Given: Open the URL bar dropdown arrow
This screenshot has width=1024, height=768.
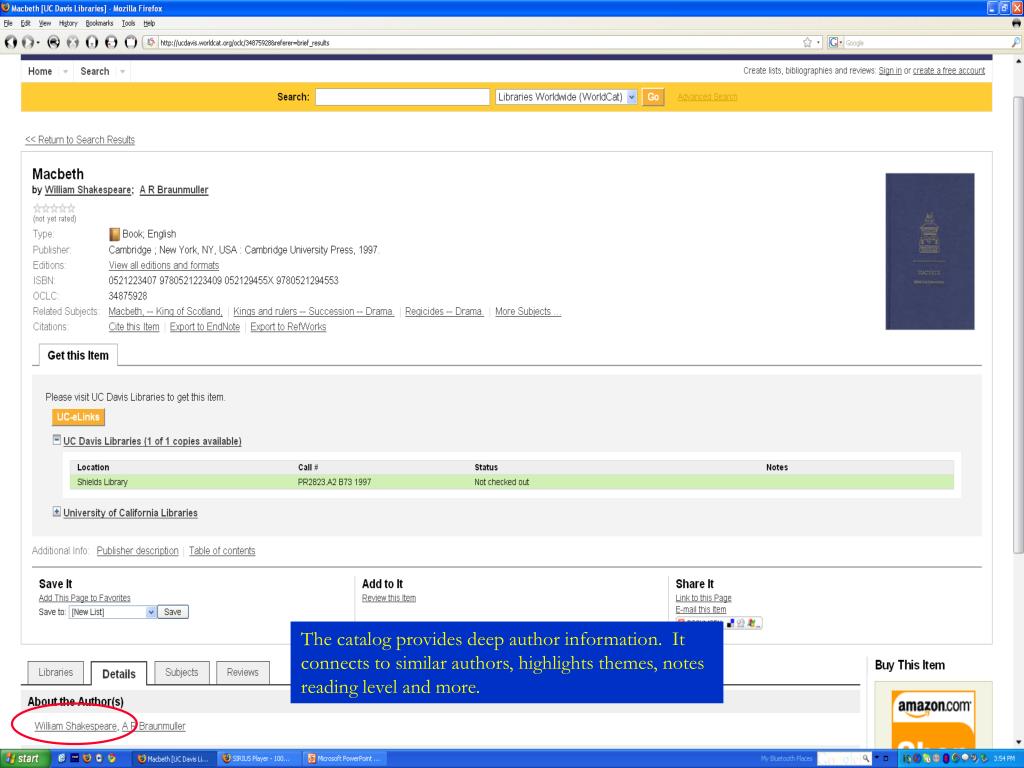Looking at the screenshot, I should point(818,42).
